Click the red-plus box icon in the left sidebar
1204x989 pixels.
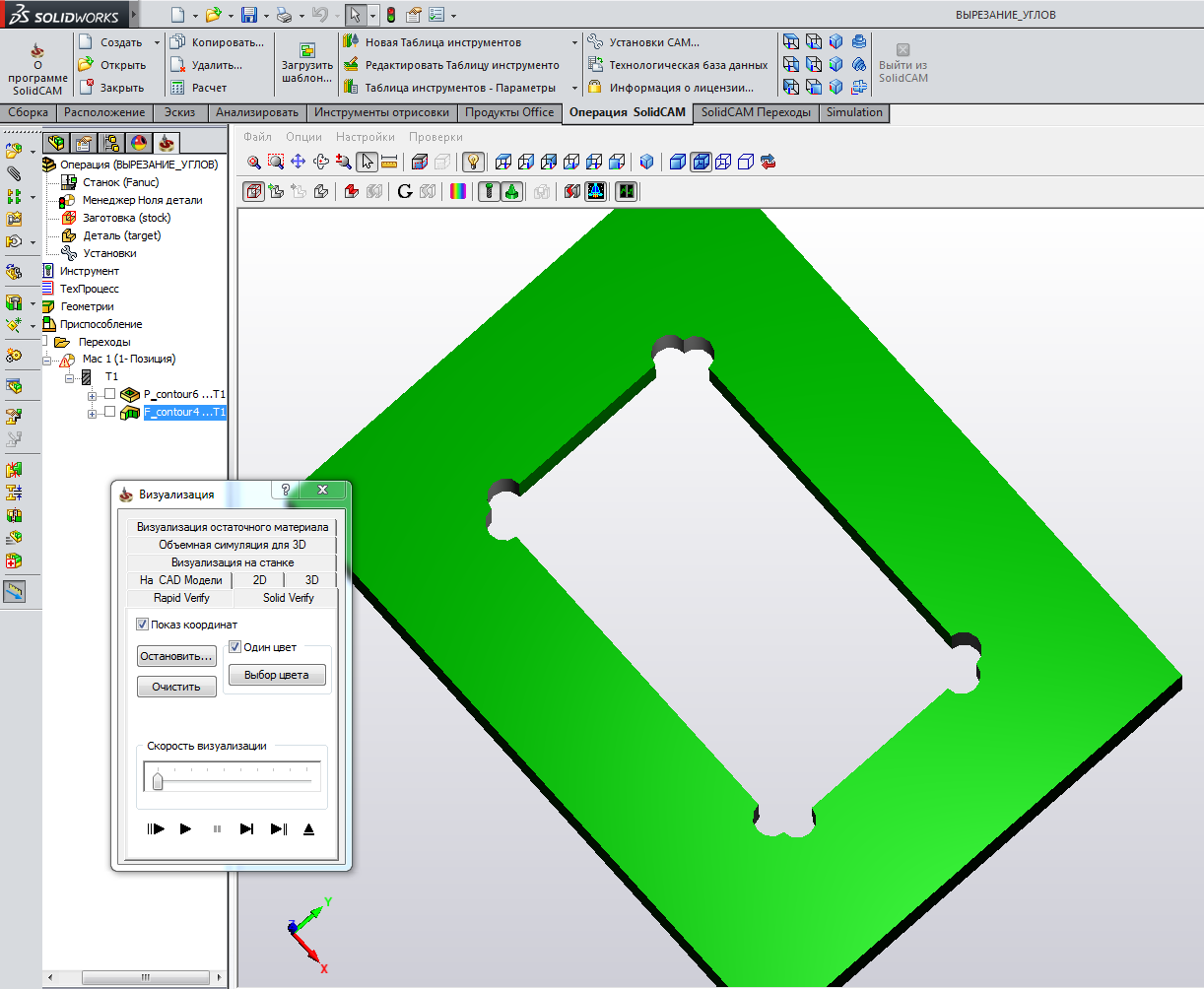click(x=14, y=560)
